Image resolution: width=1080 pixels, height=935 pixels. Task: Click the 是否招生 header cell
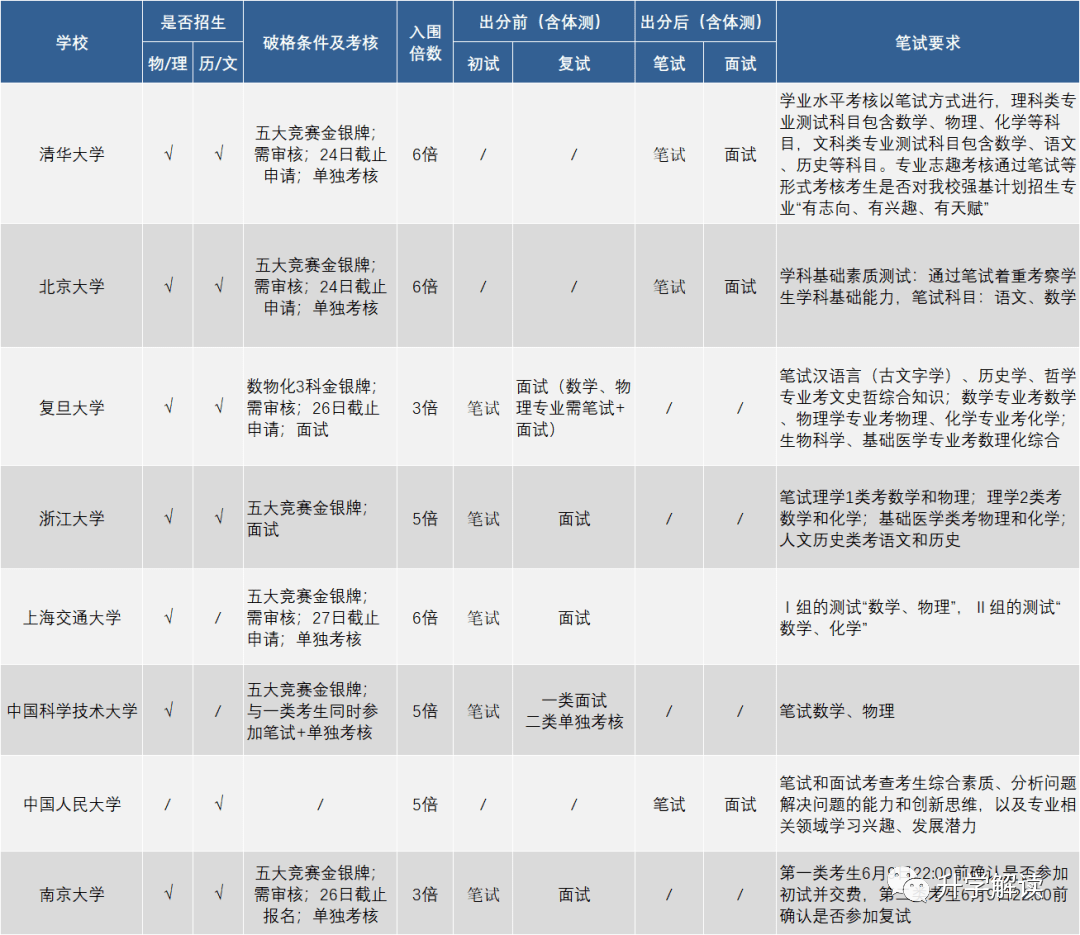pos(193,22)
